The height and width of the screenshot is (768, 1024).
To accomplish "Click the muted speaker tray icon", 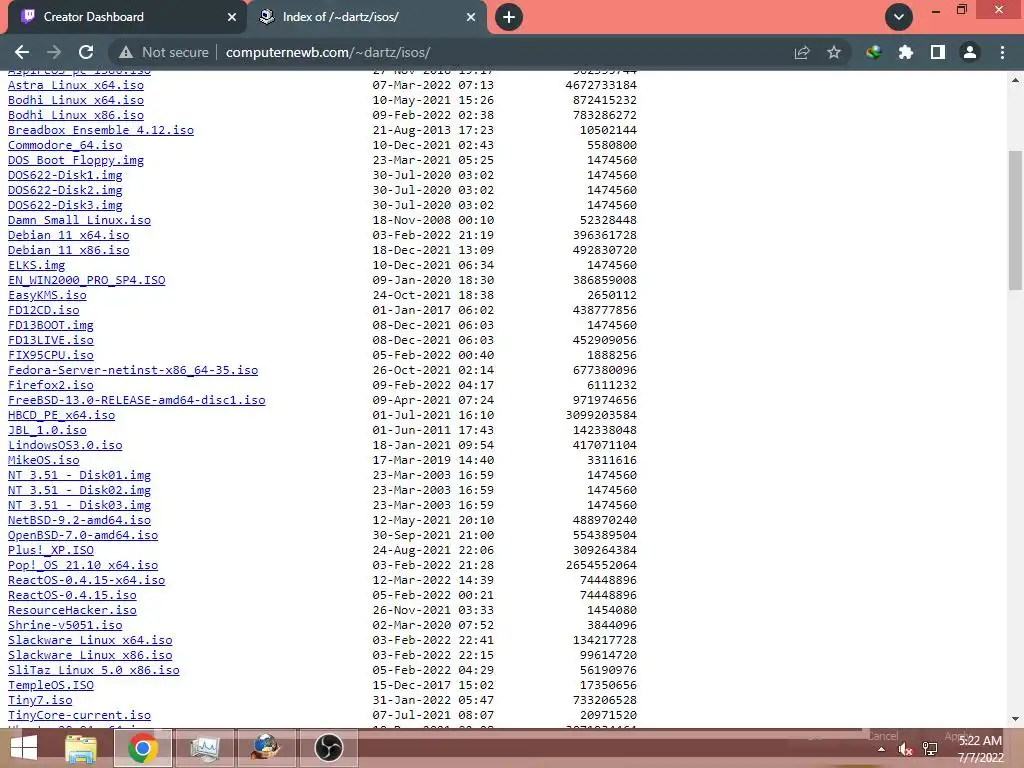I will pyautogui.click(x=905, y=750).
